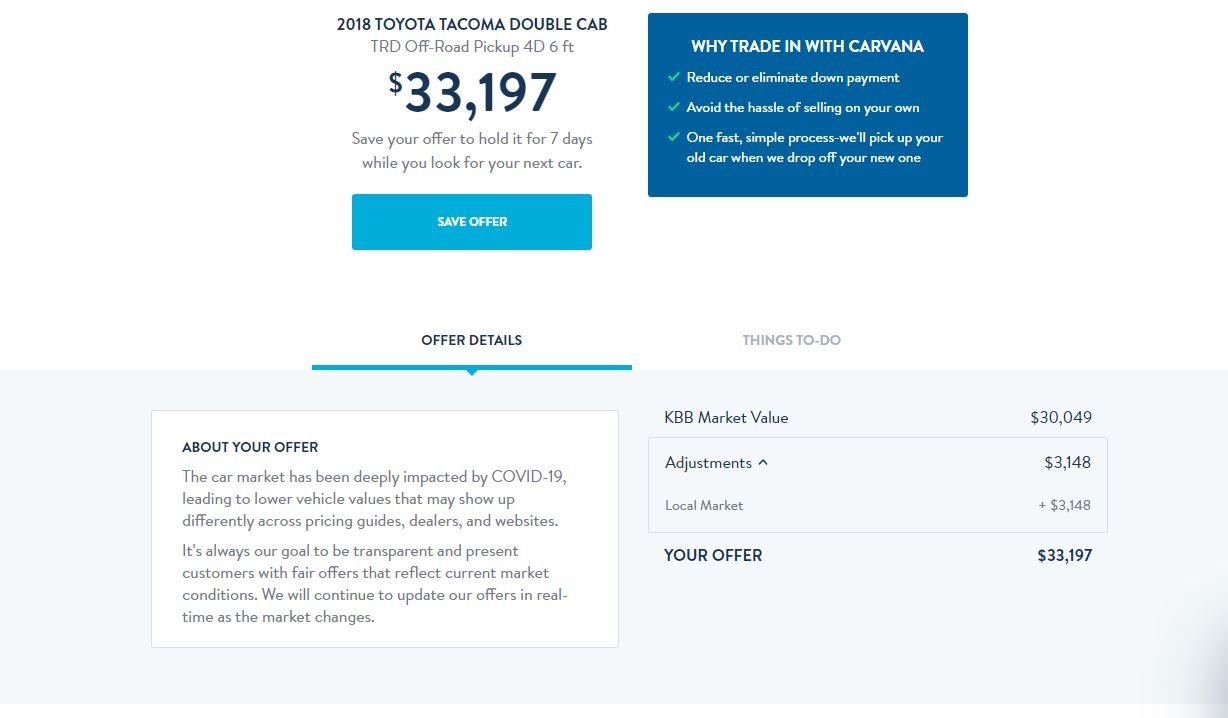
Task: Click the KBB Market Value label
Action: [x=726, y=418]
